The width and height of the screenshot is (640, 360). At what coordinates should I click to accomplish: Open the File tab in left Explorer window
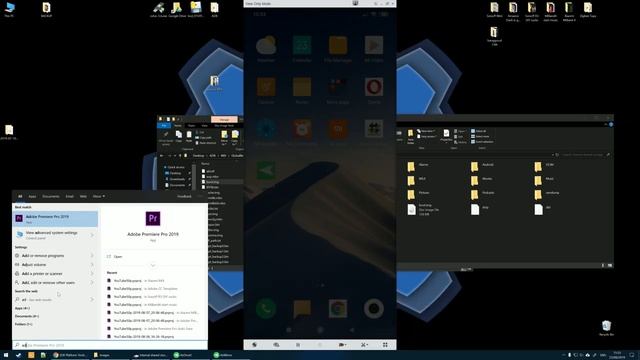click(x=164, y=126)
